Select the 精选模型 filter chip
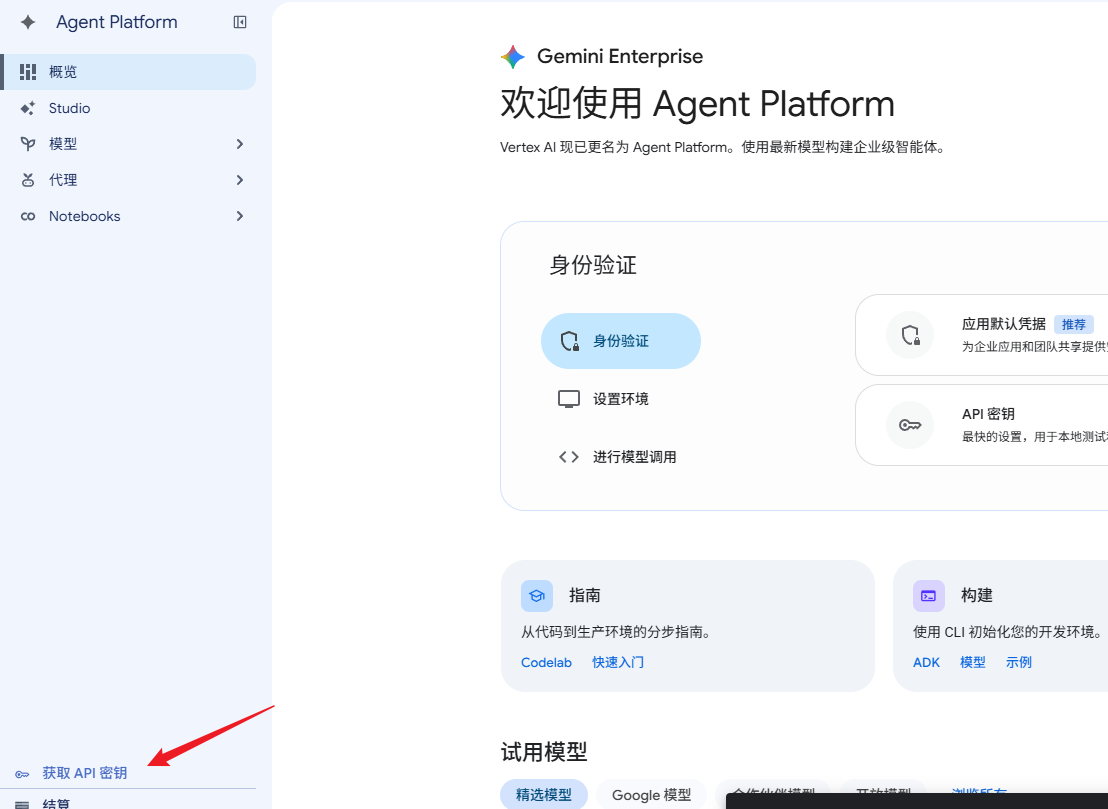Screen dimensions: 1108x809 [x=544, y=795]
